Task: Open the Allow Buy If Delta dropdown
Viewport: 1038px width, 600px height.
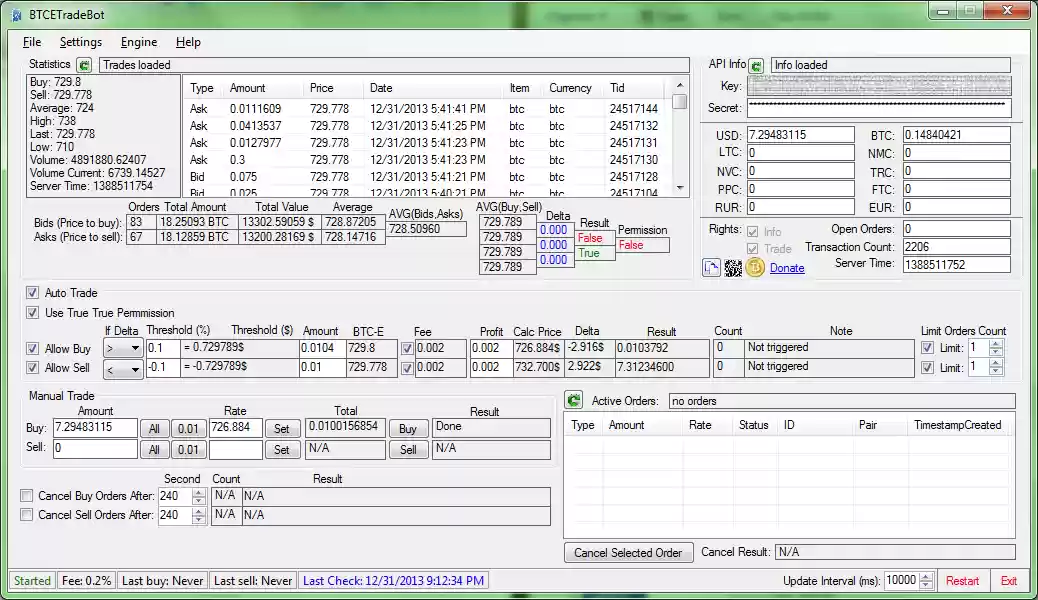Action: [x=123, y=348]
